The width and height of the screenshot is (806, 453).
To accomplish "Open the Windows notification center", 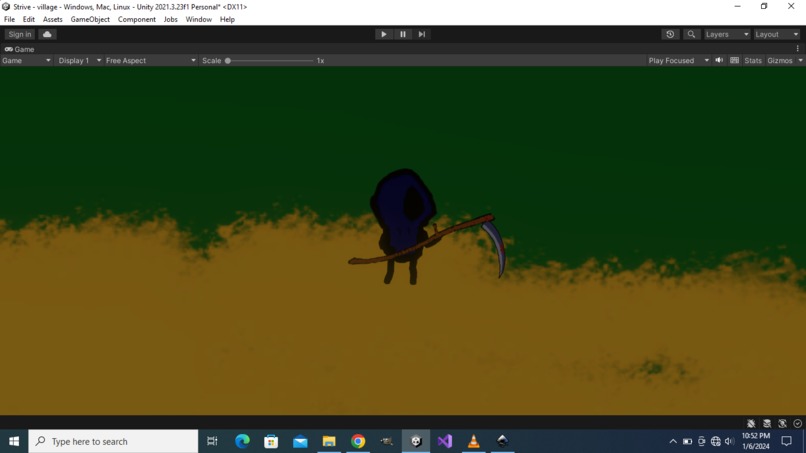I will tap(786, 441).
